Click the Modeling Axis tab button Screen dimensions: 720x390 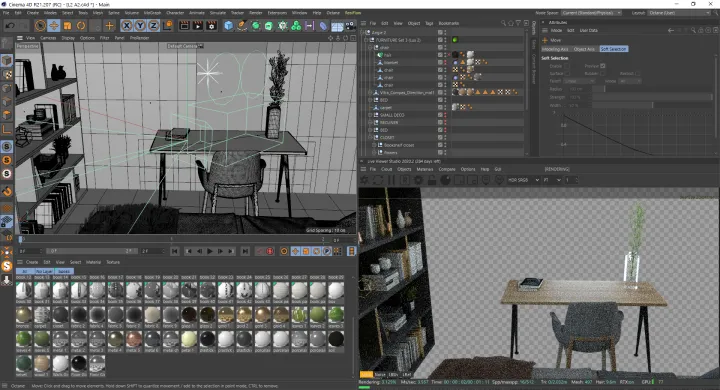[x=556, y=49]
